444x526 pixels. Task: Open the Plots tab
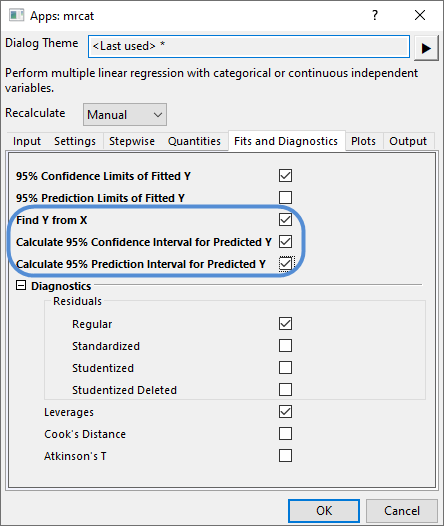click(363, 141)
